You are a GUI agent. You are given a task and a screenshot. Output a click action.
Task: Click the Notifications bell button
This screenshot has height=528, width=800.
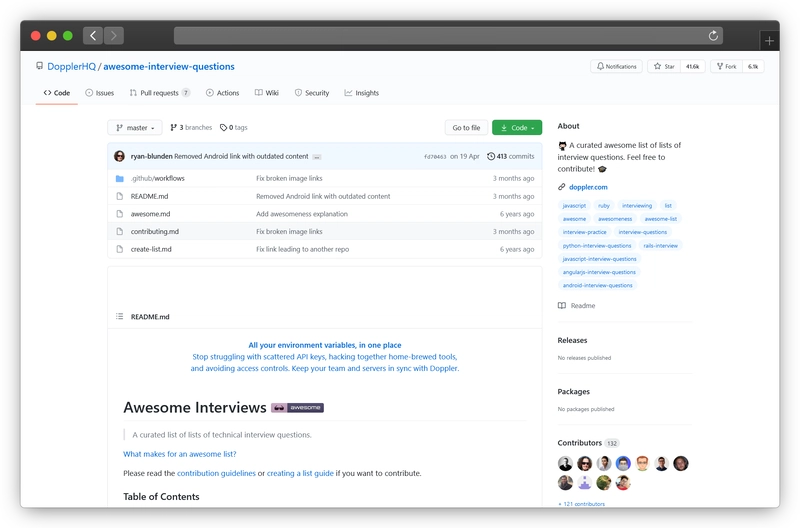616,66
